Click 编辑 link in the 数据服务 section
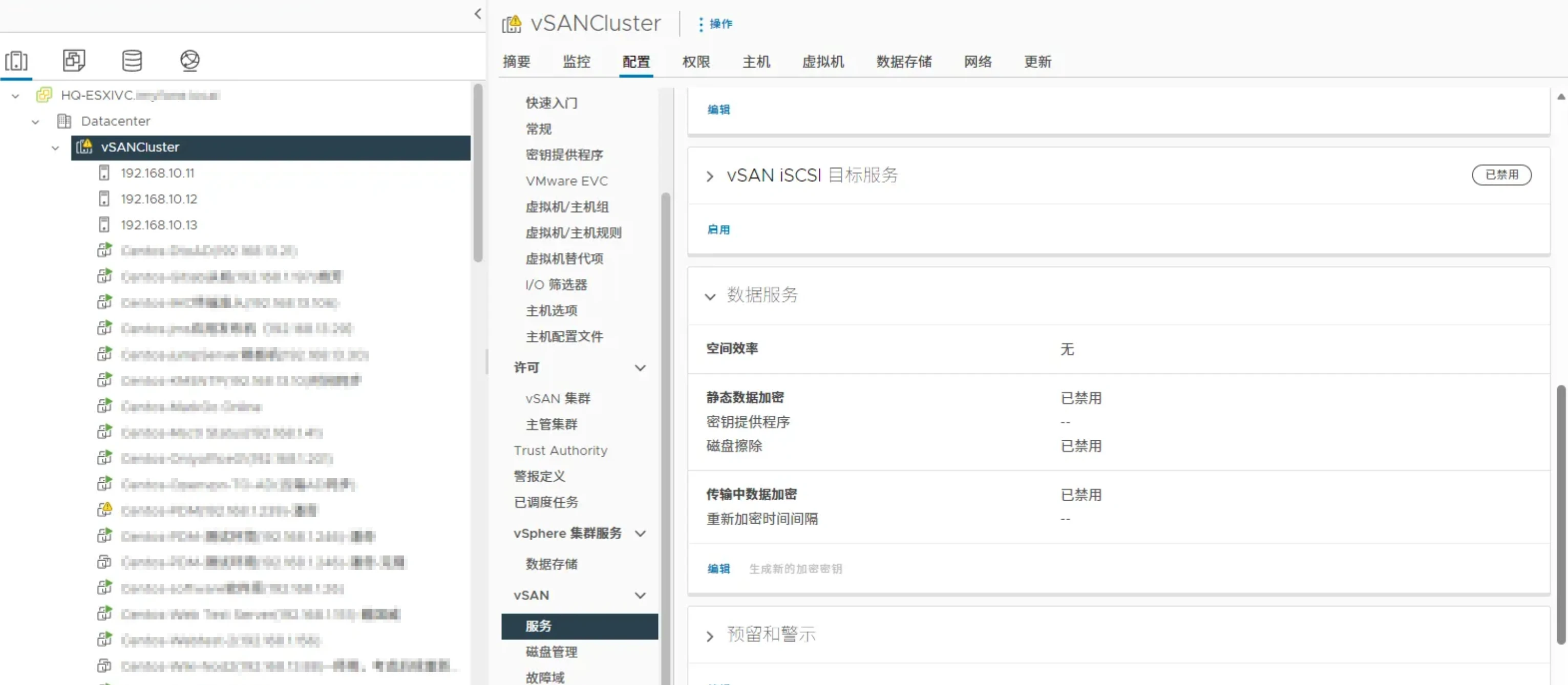The image size is (1568, 685). (x=718, y=569)
